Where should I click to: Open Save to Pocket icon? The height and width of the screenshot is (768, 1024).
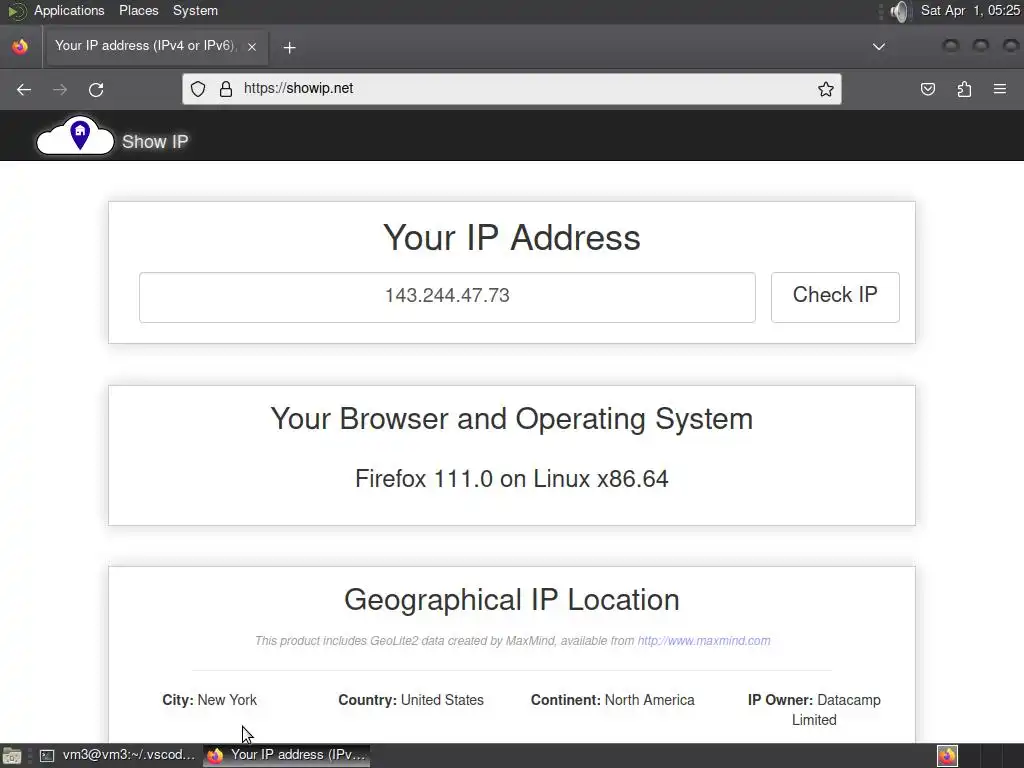pos(927,89)
